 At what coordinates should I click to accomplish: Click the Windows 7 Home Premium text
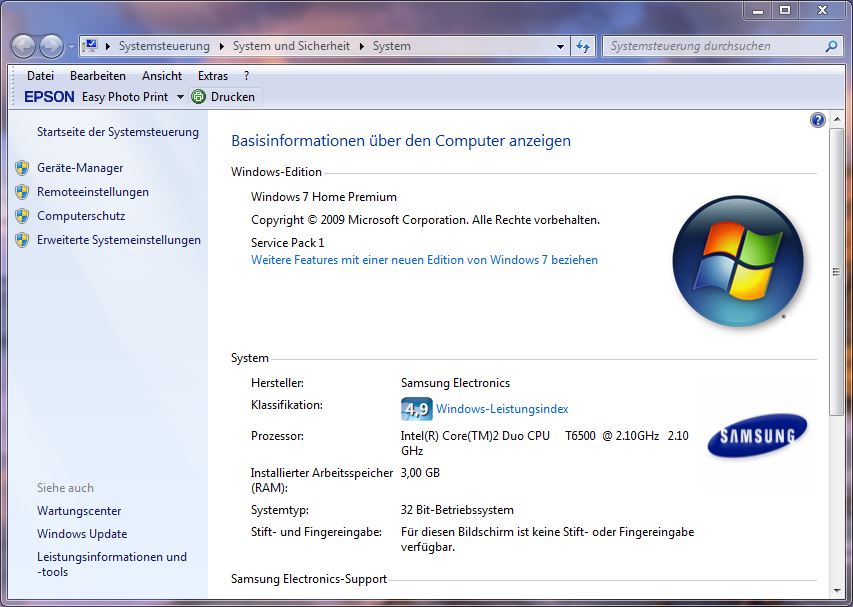tap(324, 197)
